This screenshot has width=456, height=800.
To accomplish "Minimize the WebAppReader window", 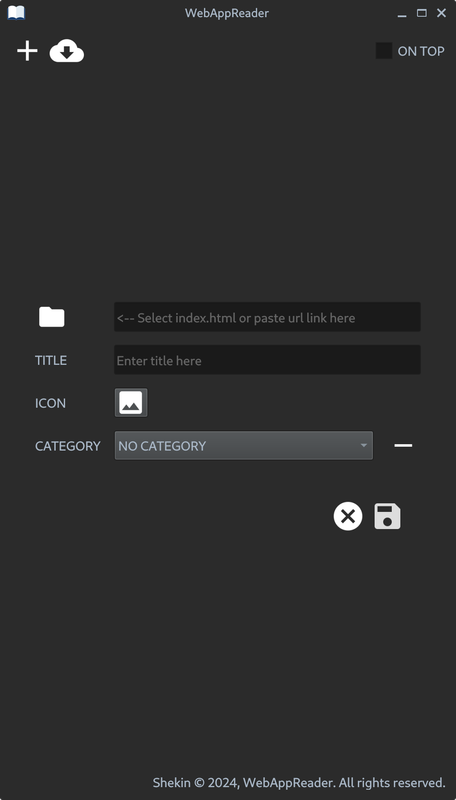I will (402, 13).
